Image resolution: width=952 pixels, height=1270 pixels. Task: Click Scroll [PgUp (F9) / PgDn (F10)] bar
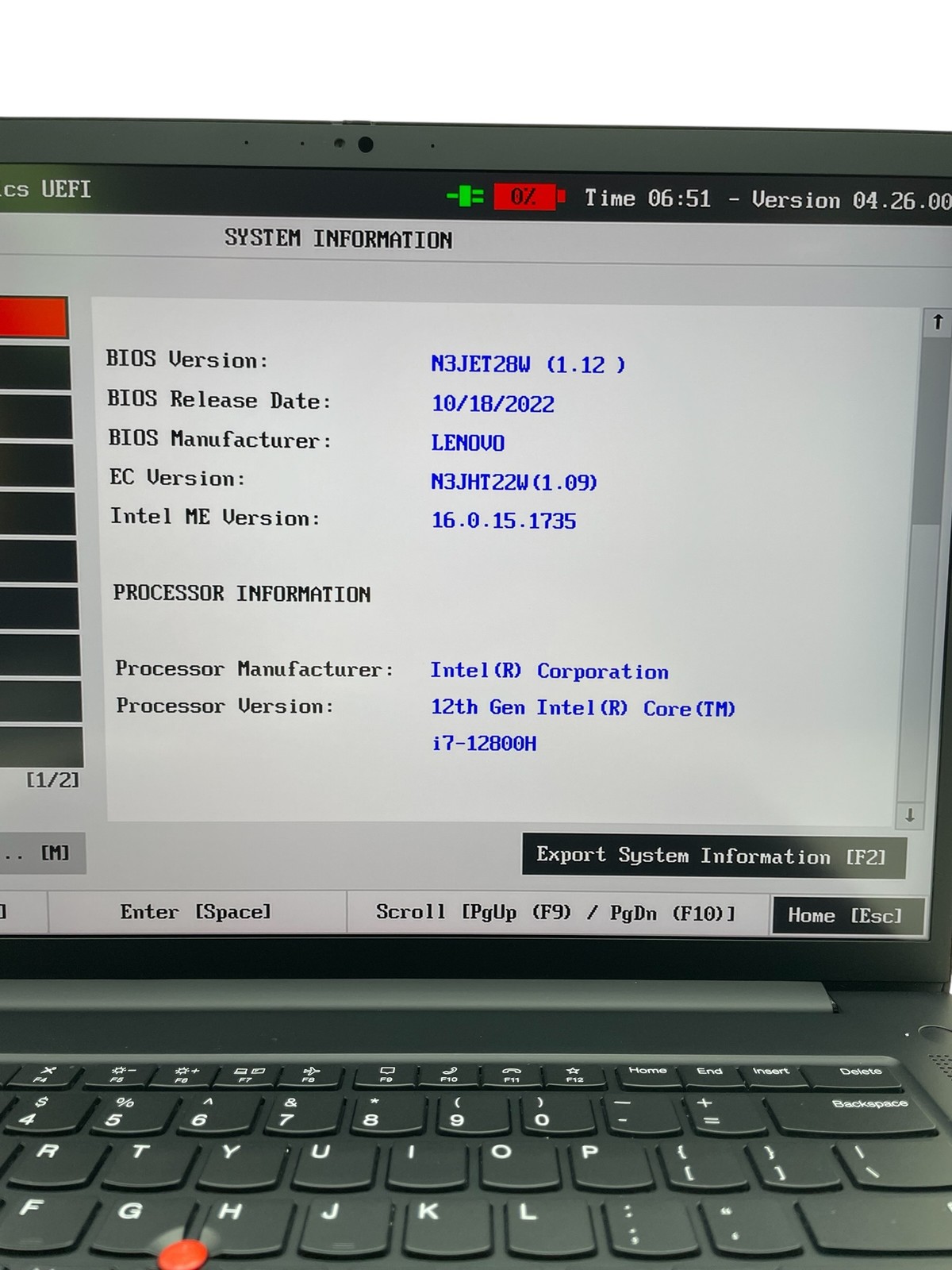557,913
